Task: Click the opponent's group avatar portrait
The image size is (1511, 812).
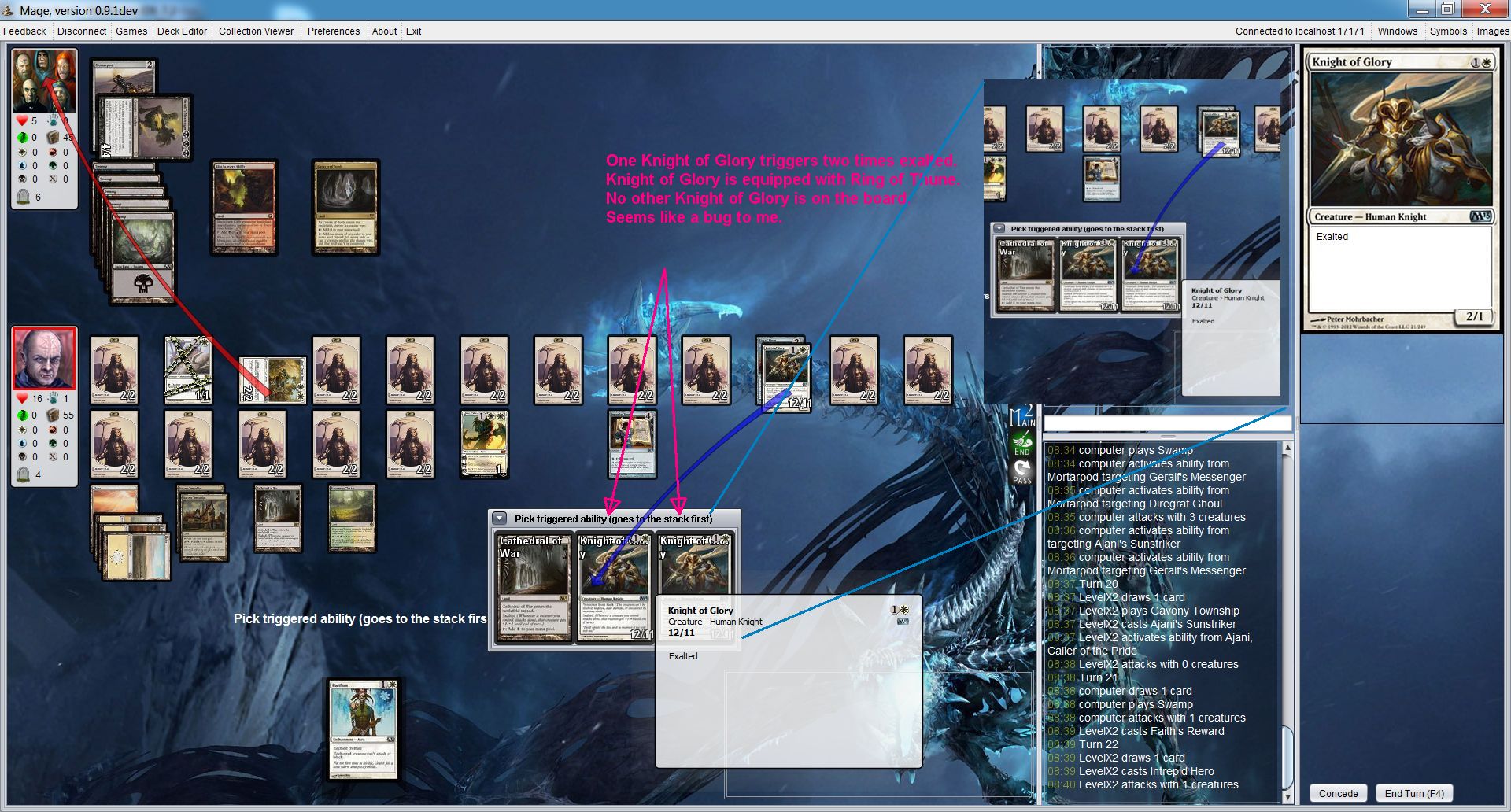Action: click(x=44, y=80)
